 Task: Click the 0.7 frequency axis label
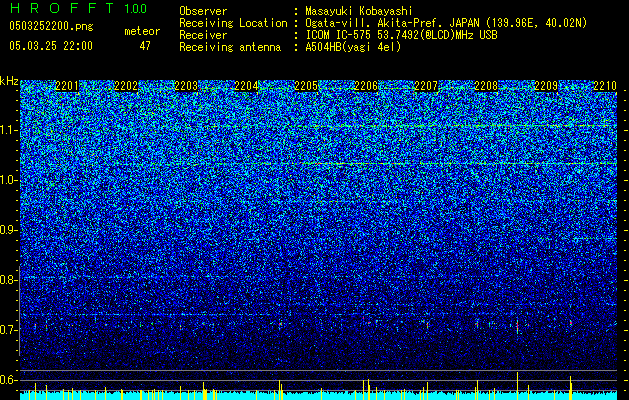point(7,330)
